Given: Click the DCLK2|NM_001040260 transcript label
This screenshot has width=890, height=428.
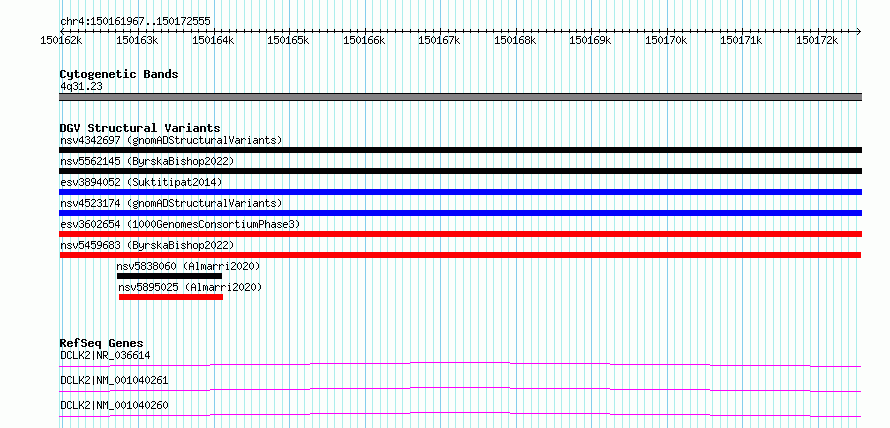Looking at the screenshot, I should pyautogui.click(x=114, y=405).
